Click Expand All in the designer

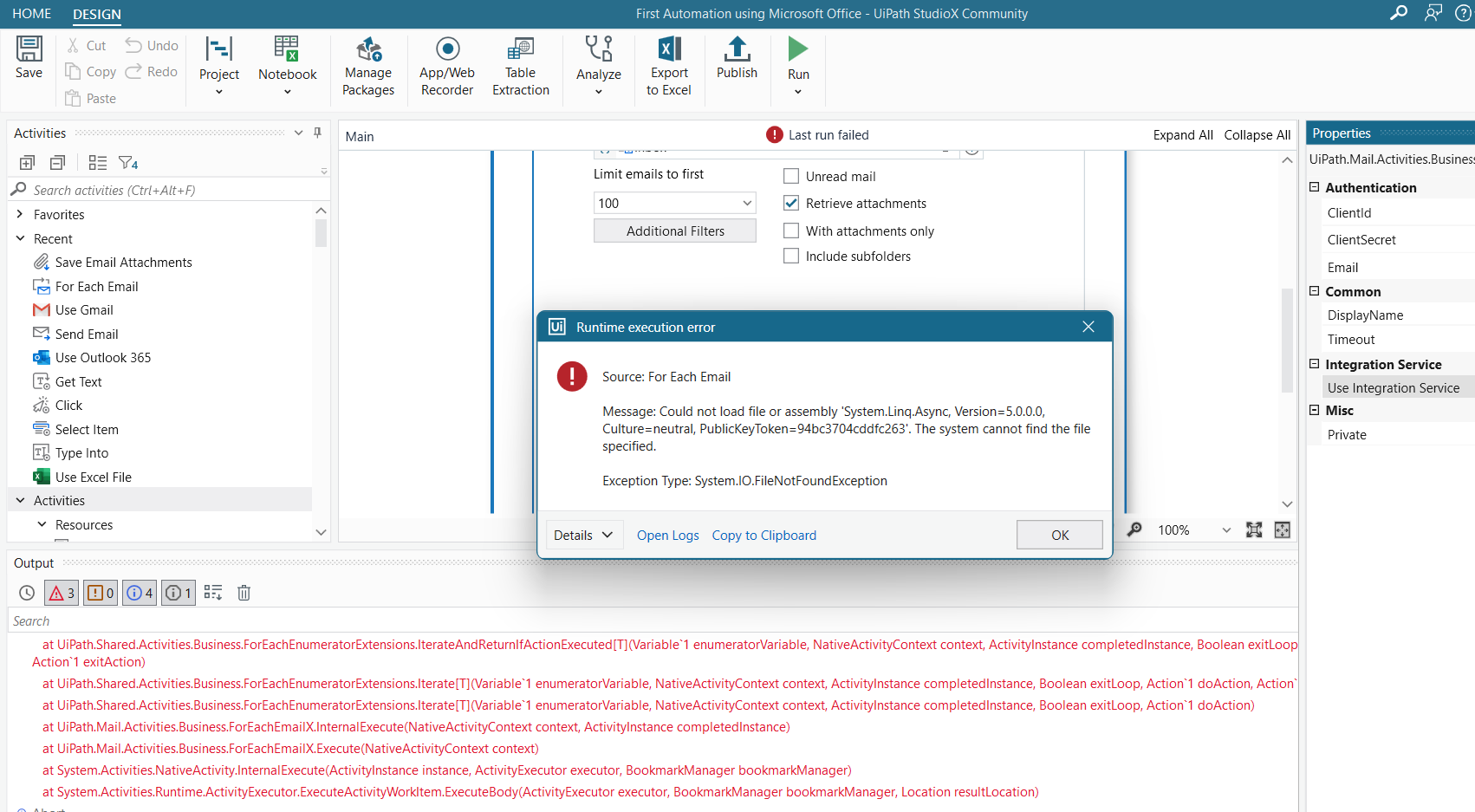click(x=1182, y=135)
